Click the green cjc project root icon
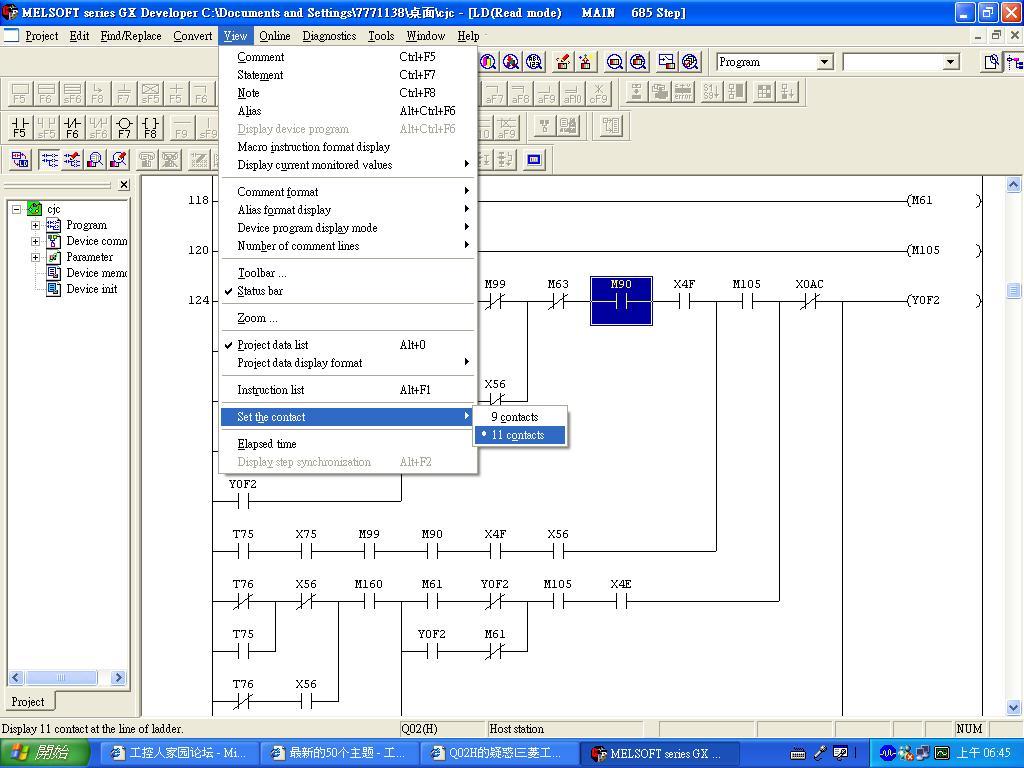Screen dimensions: 1024x768 [35, 209]
